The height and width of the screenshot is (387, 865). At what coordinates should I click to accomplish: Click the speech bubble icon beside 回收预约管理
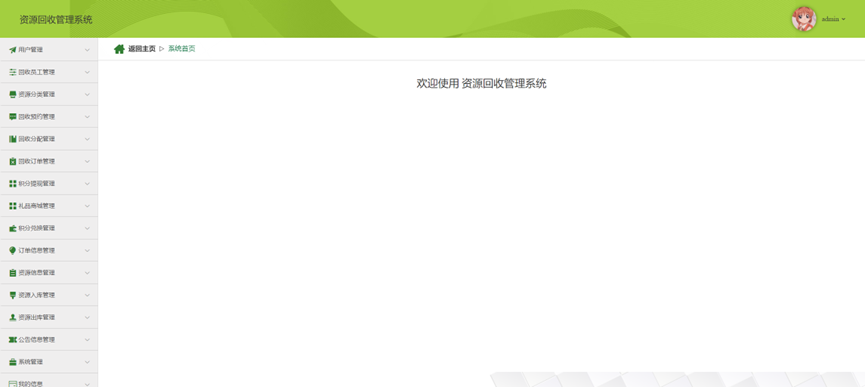pyautogui.click(x=13, y=117)
